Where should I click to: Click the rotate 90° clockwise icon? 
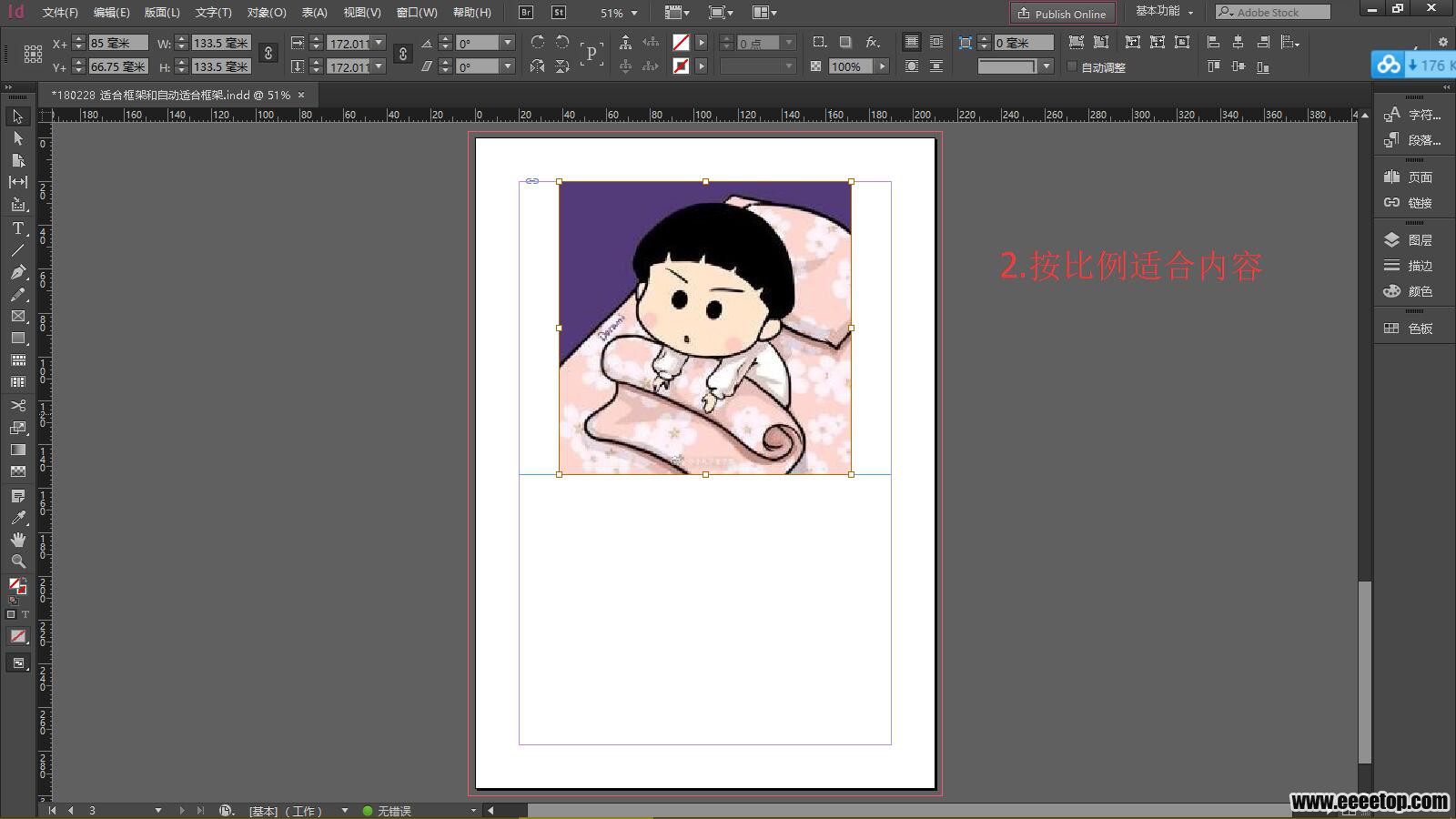538,43
